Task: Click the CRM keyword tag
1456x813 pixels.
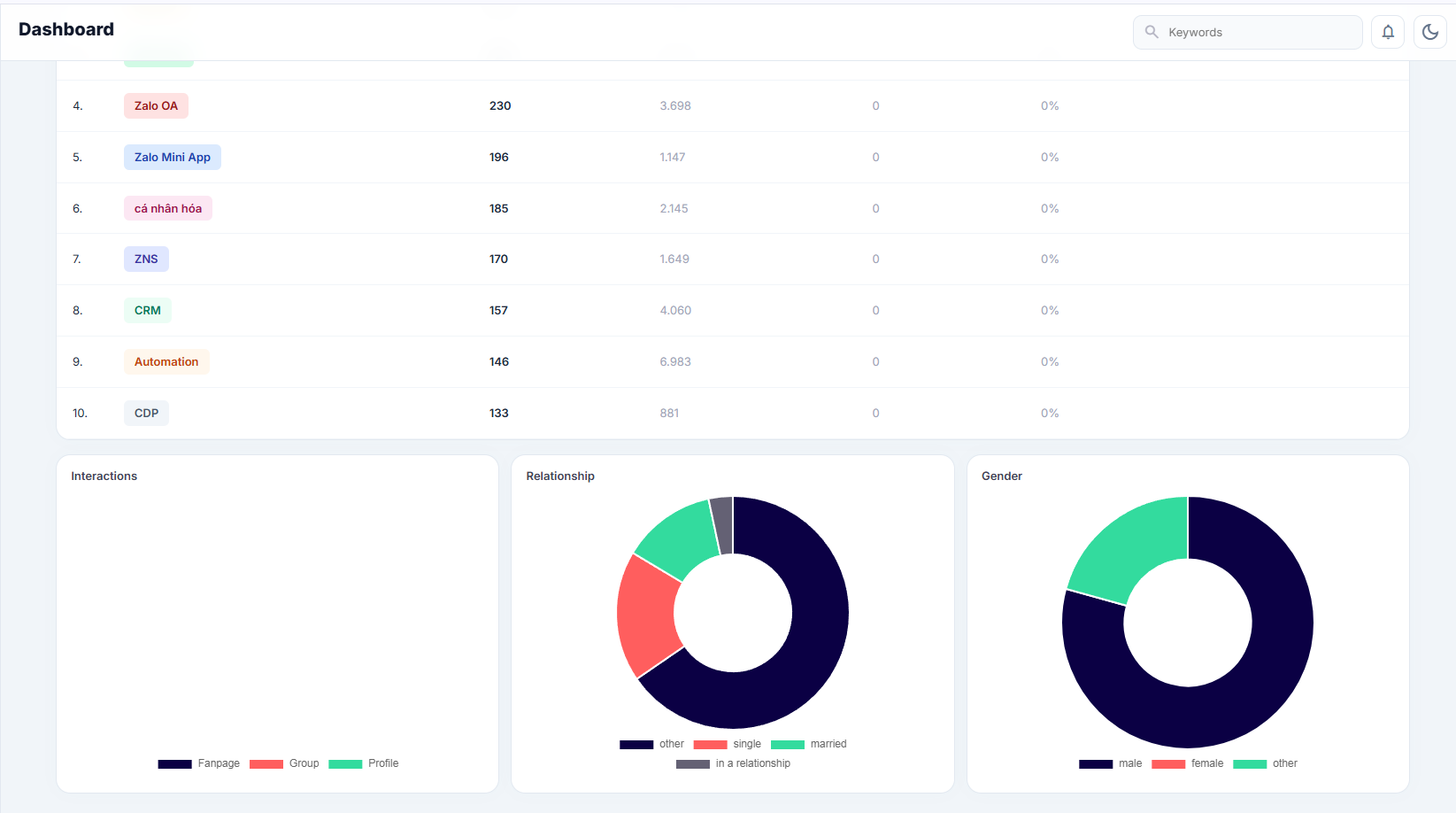Action: pos(147,310)
